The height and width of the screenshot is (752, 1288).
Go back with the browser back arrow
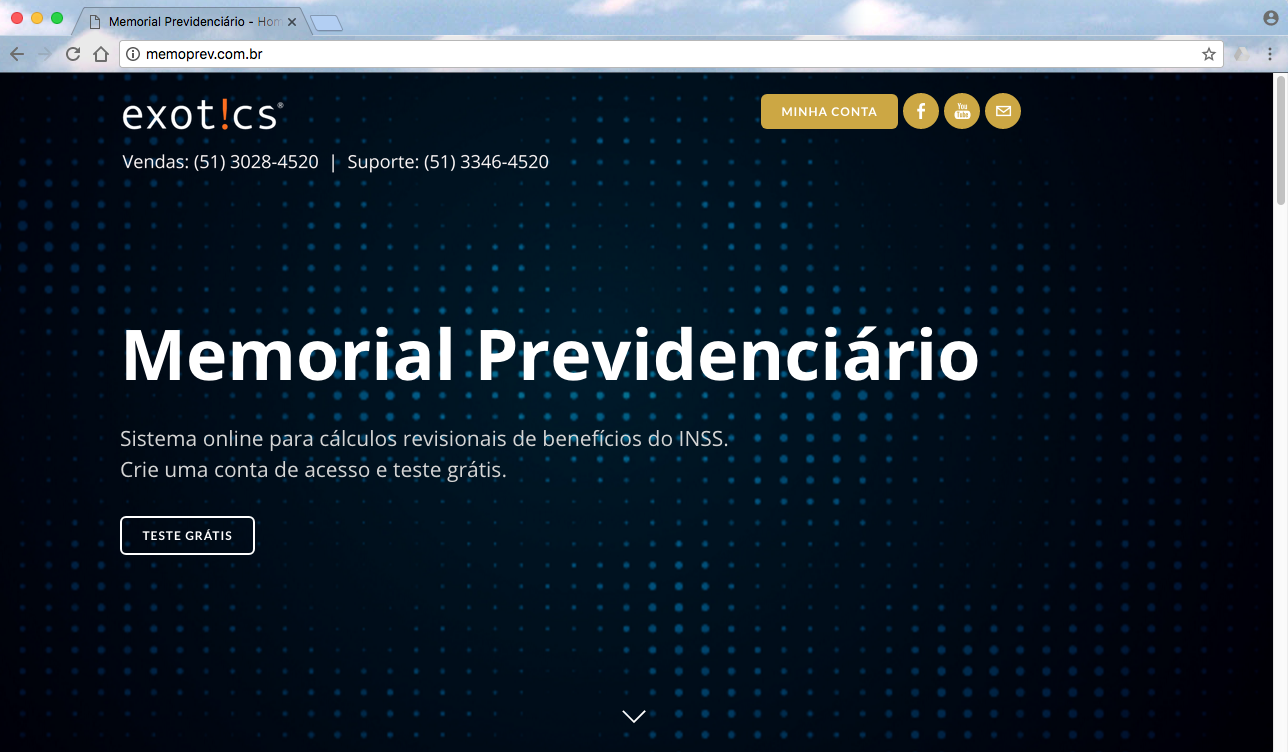pyautogui.click(x=17, y=54)
